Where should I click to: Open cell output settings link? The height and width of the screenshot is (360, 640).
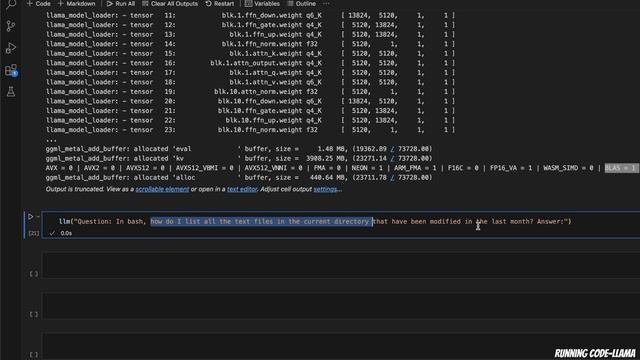326,189
